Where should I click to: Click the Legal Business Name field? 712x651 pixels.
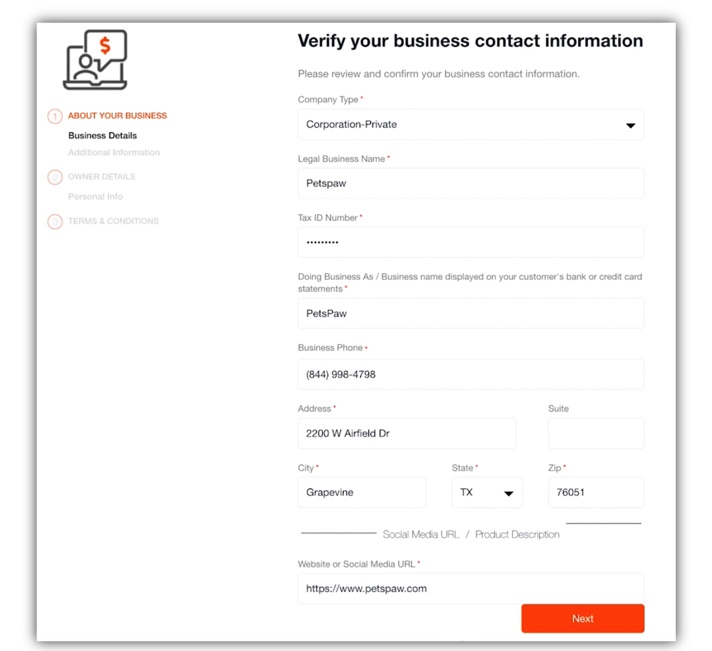coord(471,183)
